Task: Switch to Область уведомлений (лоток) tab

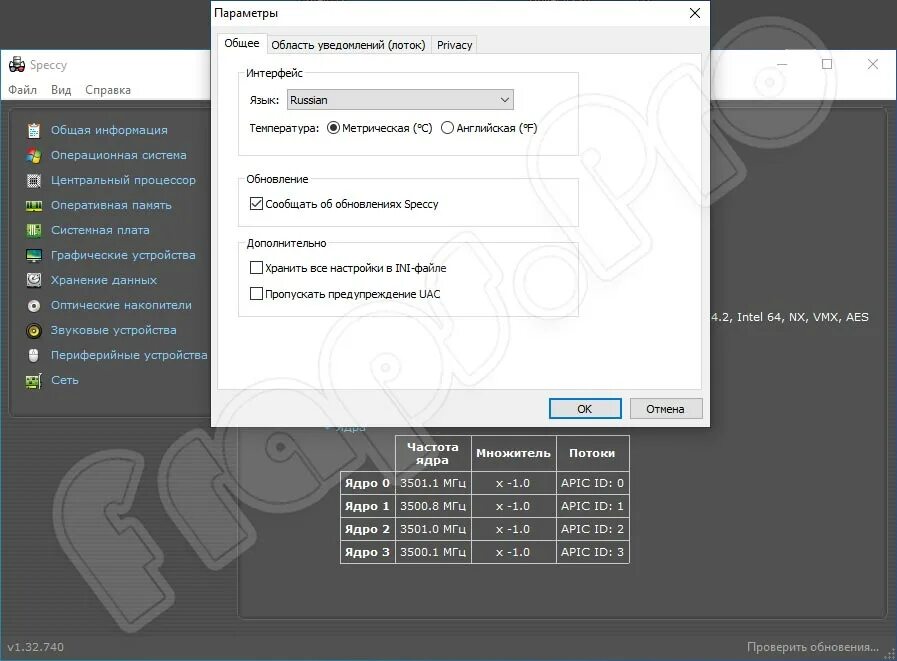Action: 348,45
